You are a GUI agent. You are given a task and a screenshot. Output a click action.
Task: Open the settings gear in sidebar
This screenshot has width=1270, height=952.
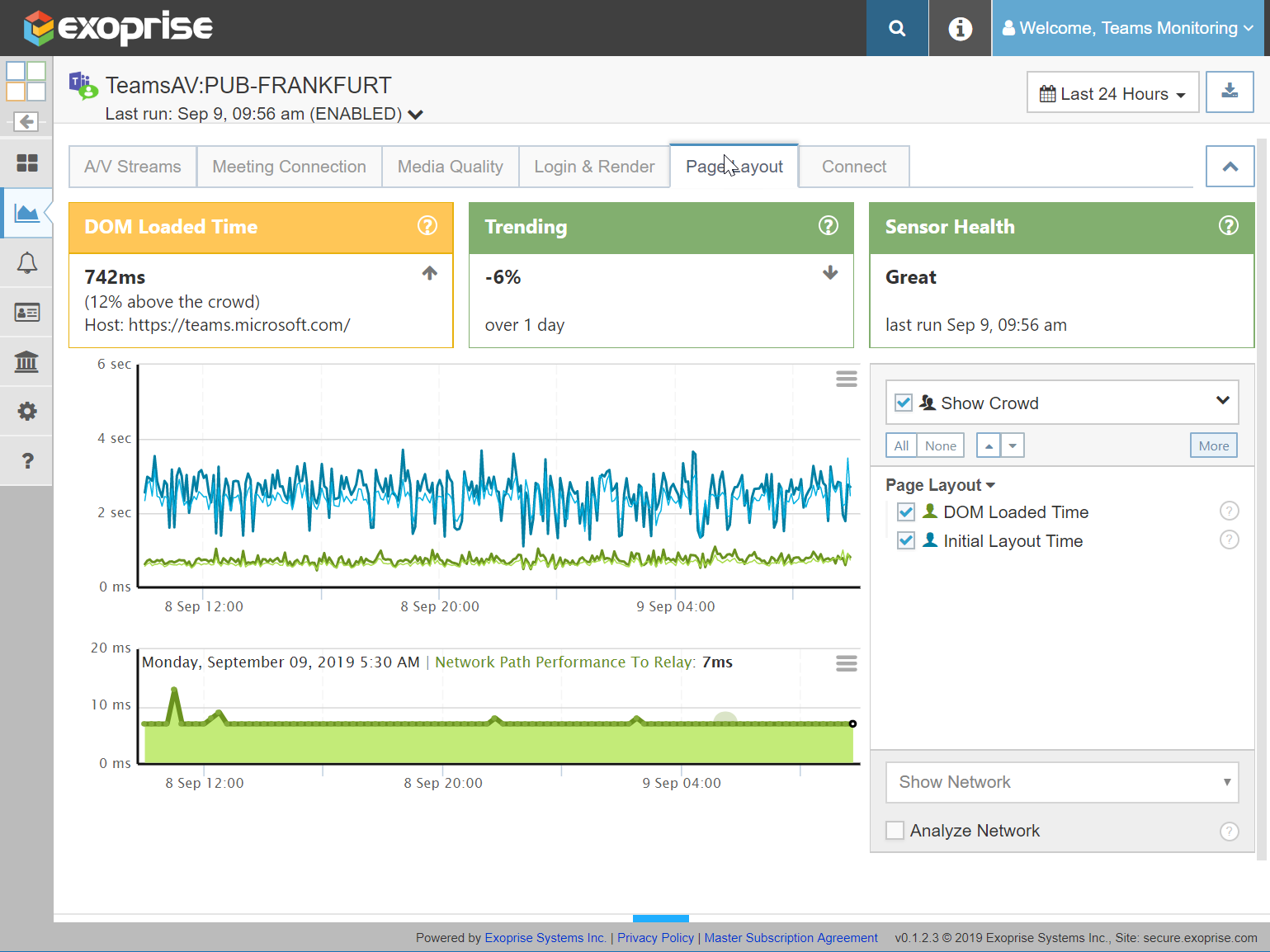(26, 411)
